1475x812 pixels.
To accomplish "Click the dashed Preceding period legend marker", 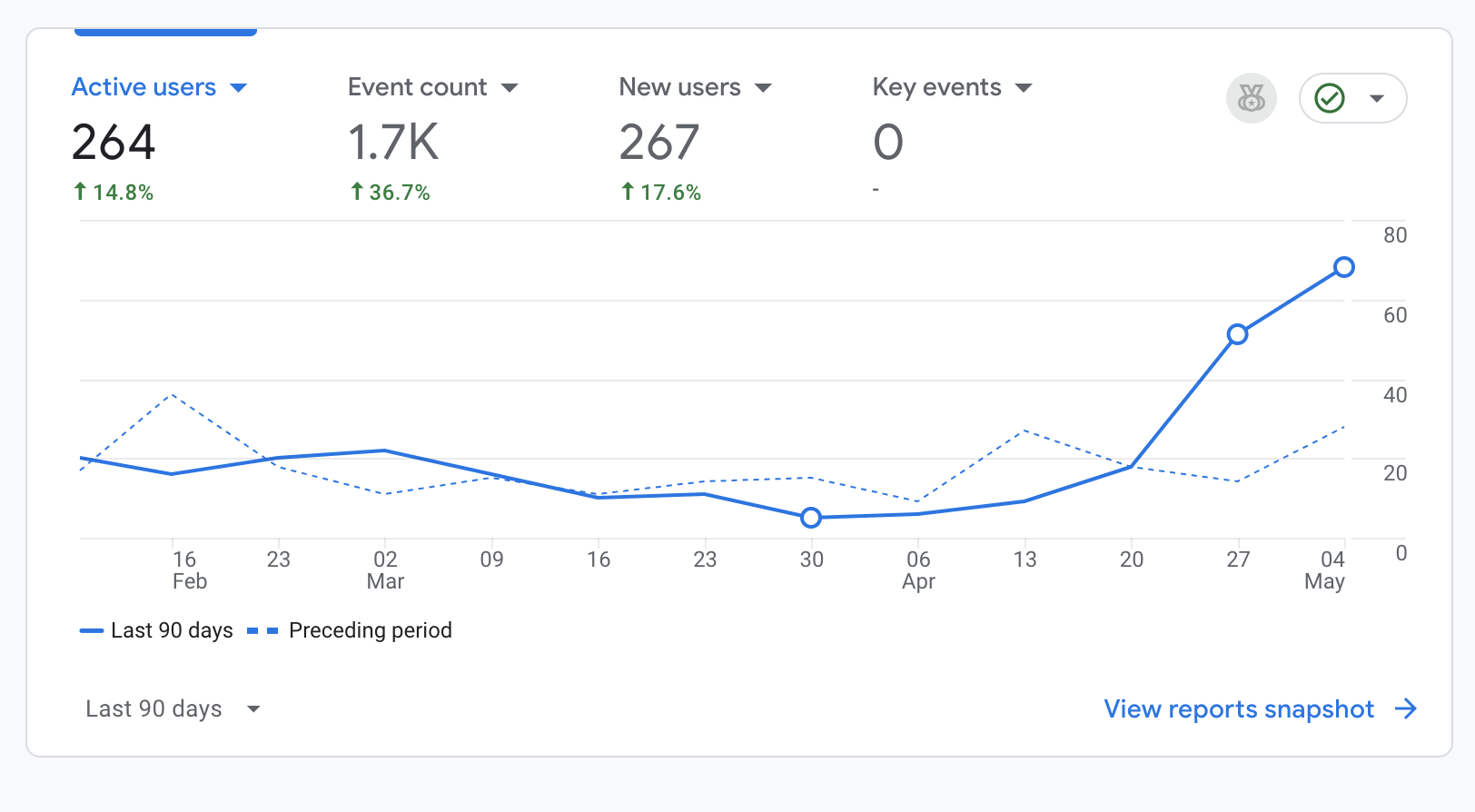I will (262, 630).
